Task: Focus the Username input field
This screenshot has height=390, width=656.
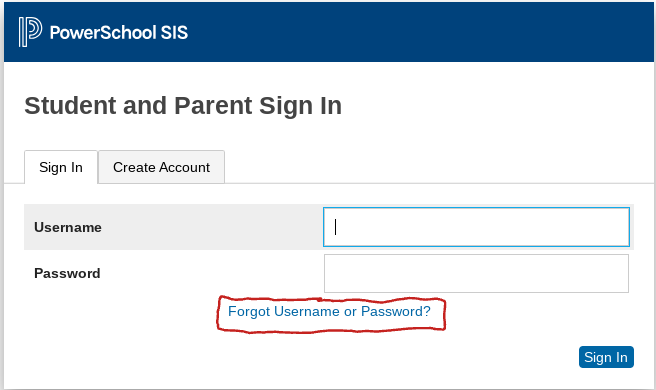Action: pos(476,227)
